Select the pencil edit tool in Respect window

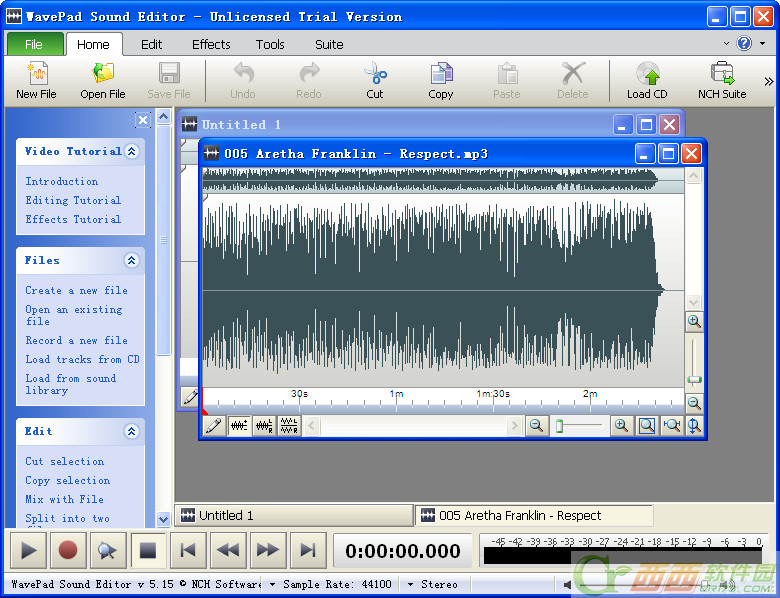[214, 426]
